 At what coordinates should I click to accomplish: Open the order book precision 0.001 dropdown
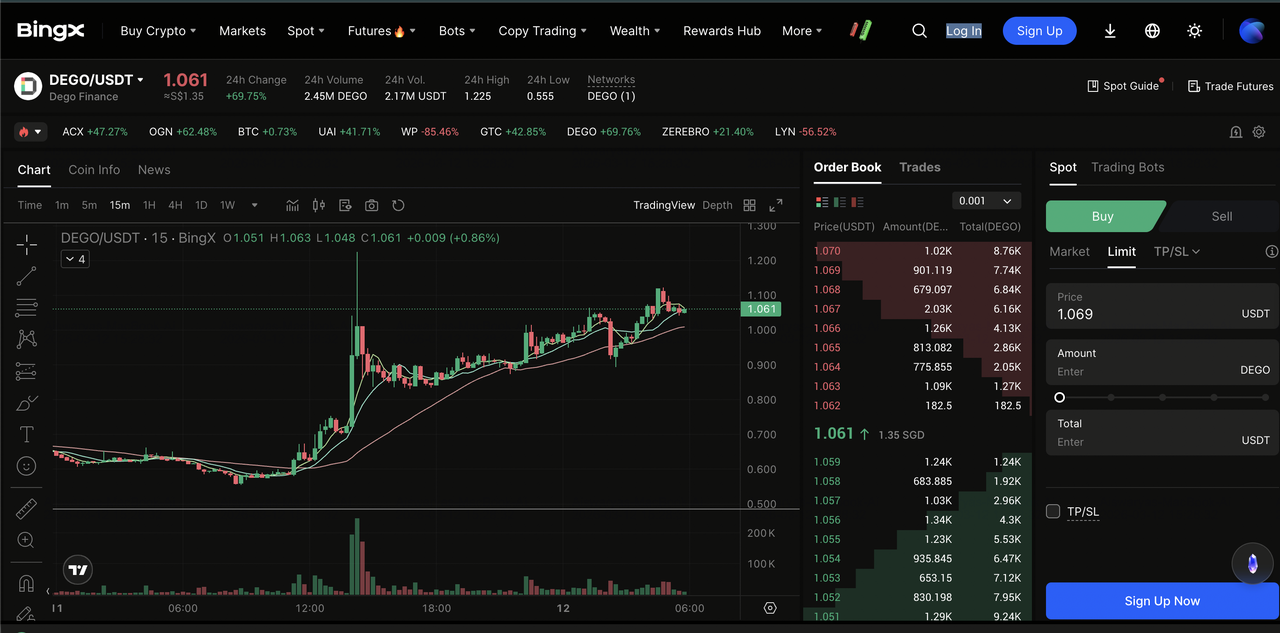pos(985,201)
